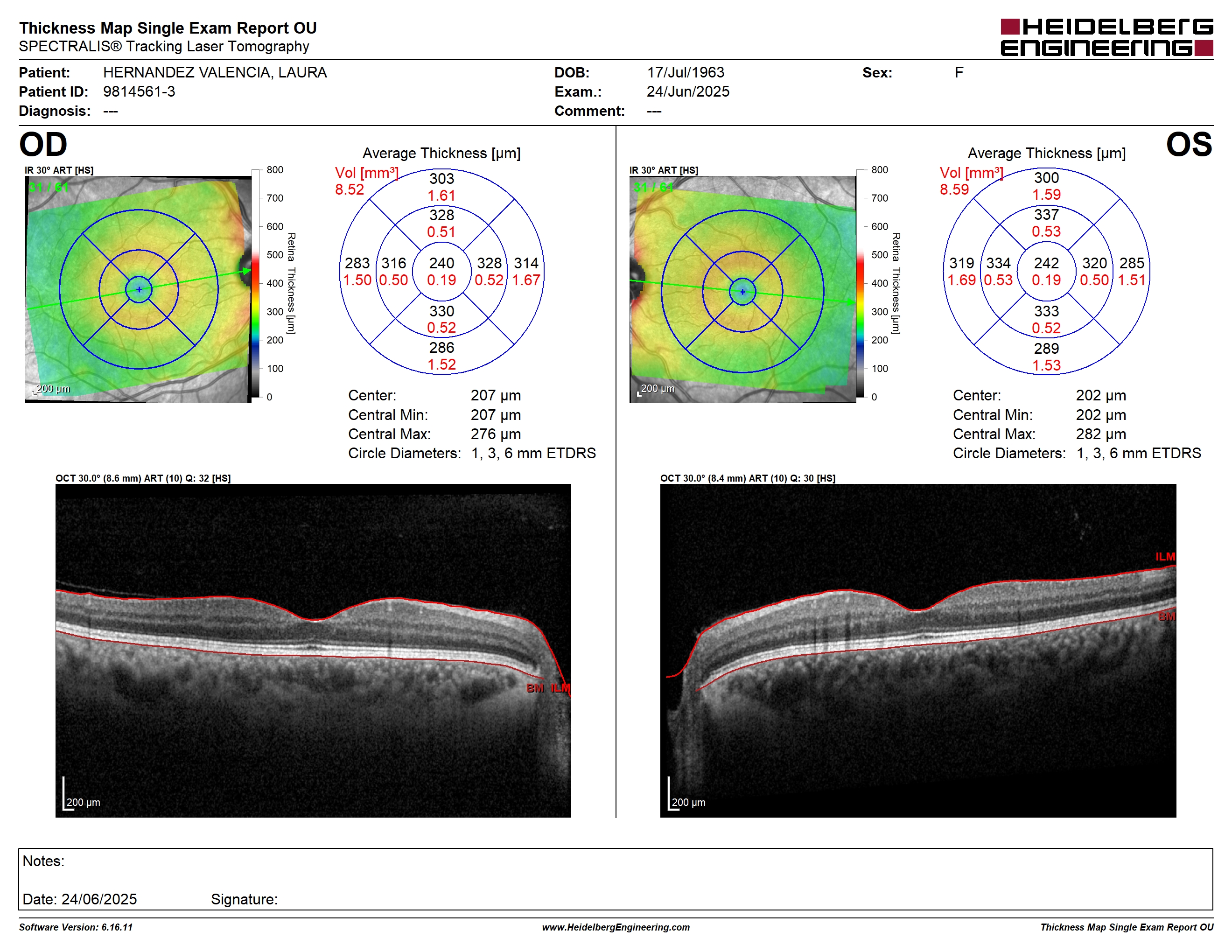Click the large OS eye label

click(x=1189, y=144)
